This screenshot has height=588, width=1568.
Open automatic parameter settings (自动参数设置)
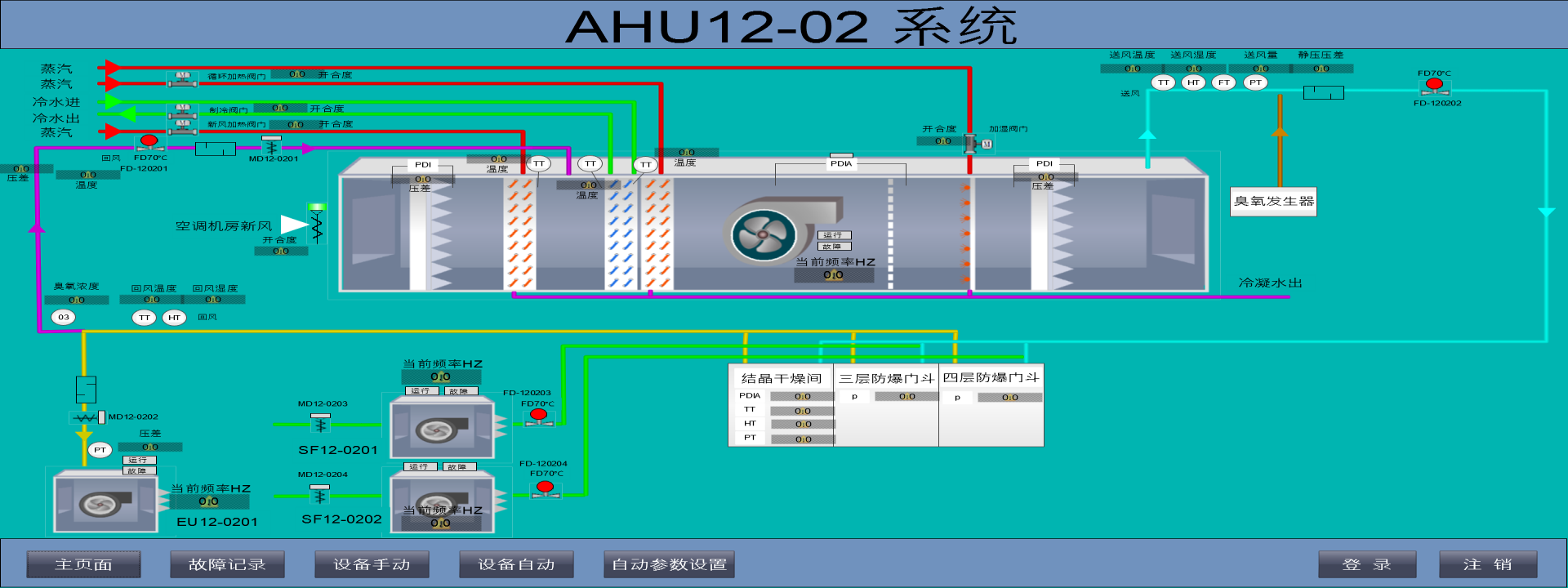tap(669, 564)
